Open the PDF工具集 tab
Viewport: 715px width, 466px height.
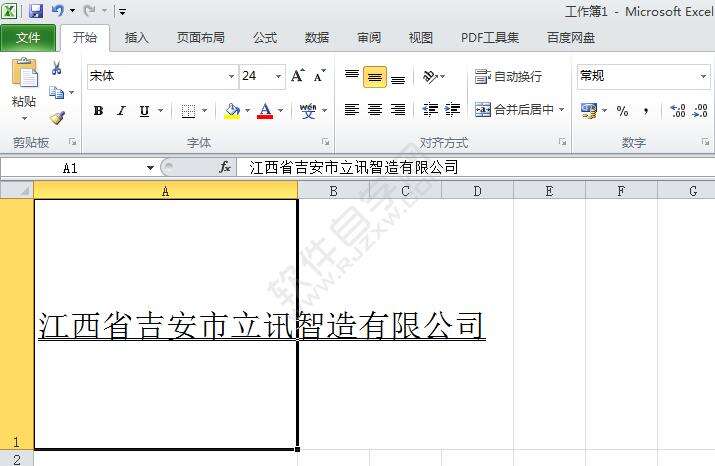(490, 38)
